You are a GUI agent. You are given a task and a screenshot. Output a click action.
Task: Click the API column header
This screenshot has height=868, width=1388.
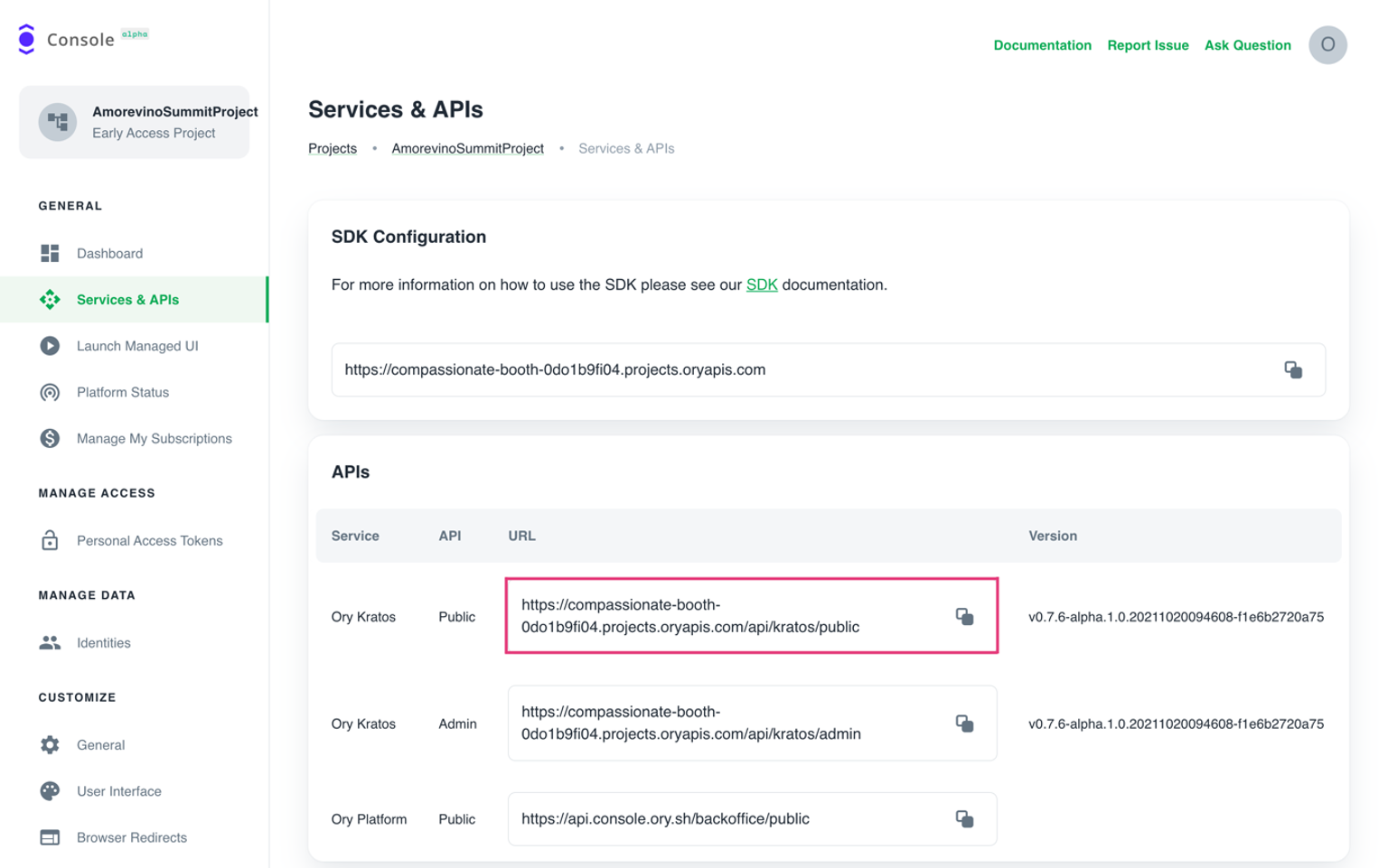(450, 536)
